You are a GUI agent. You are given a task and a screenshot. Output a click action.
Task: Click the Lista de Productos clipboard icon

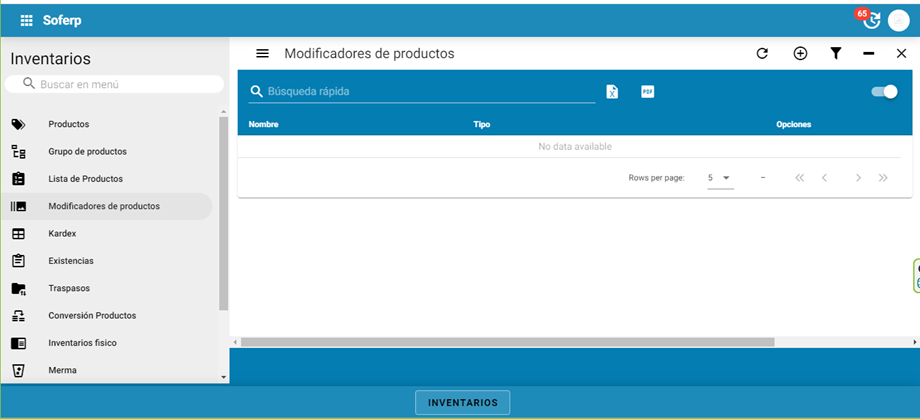point(19,179)
